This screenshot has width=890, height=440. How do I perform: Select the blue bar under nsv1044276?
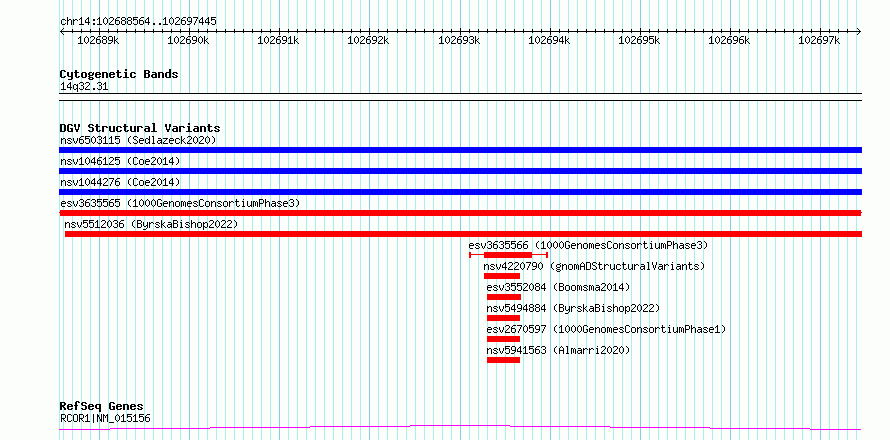[460, 192]
